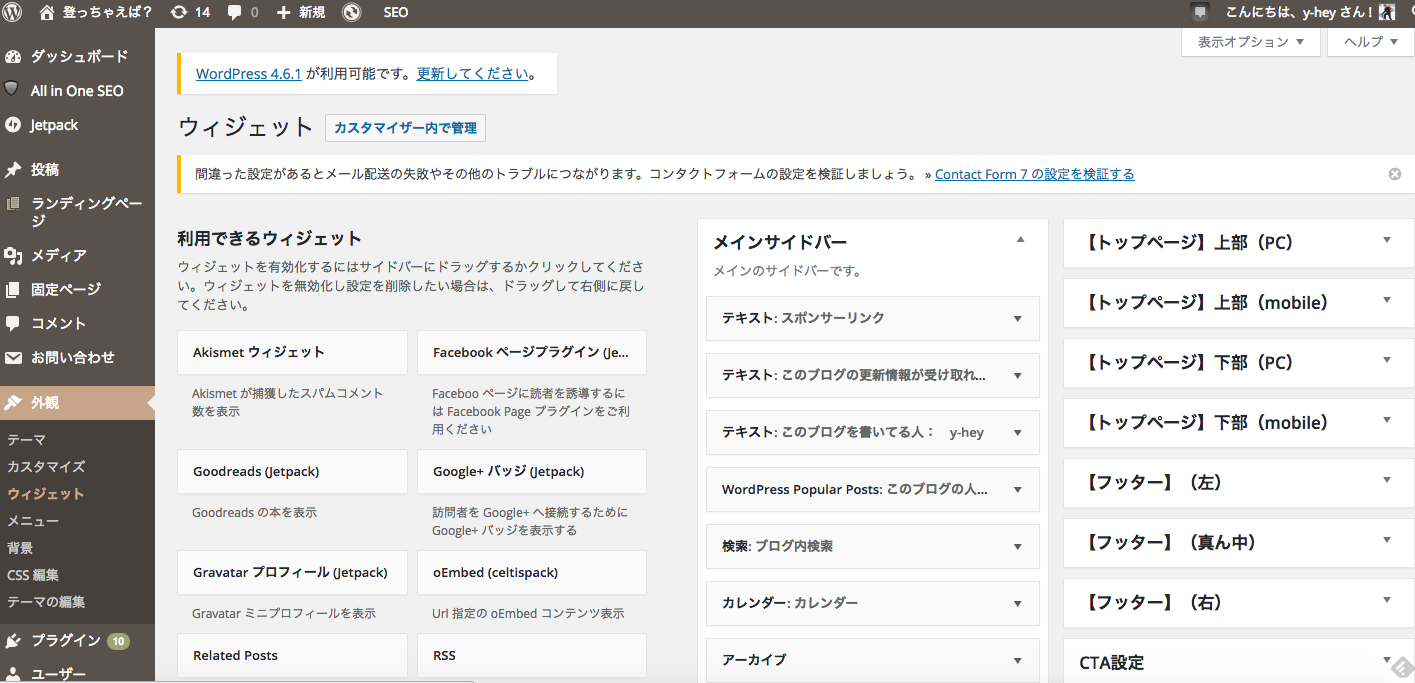Image resolution: width=1415 pixels, height=683 pixels.
Task: Open メニュー in the 外観 submenu
Action: point(33,521)
